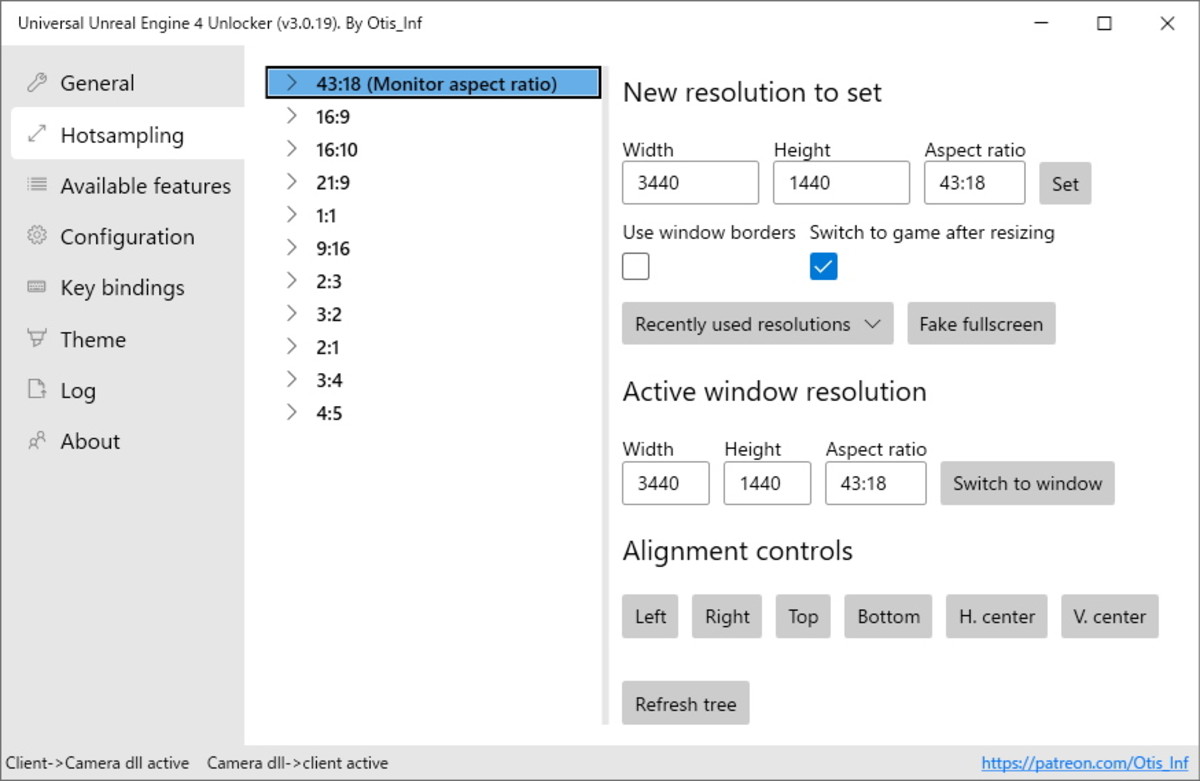Click Active window Aspect ratio field
This screenshot has height=781, width=1200.
(x=876, y=483)
